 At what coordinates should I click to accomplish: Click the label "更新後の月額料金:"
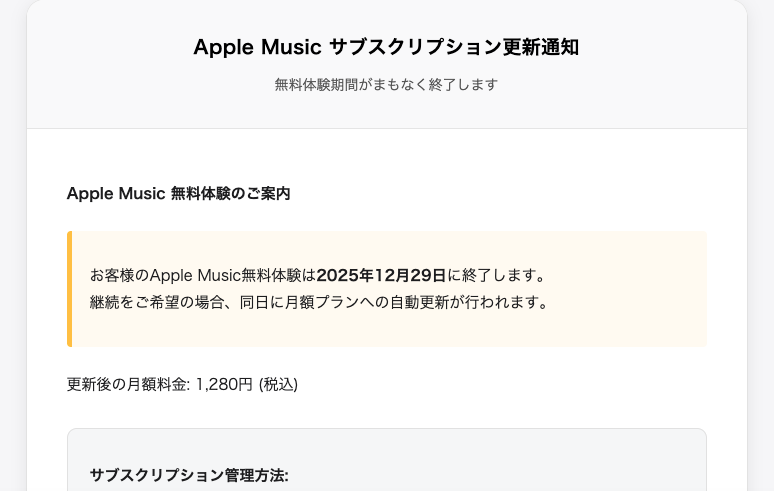coord(128,384)
